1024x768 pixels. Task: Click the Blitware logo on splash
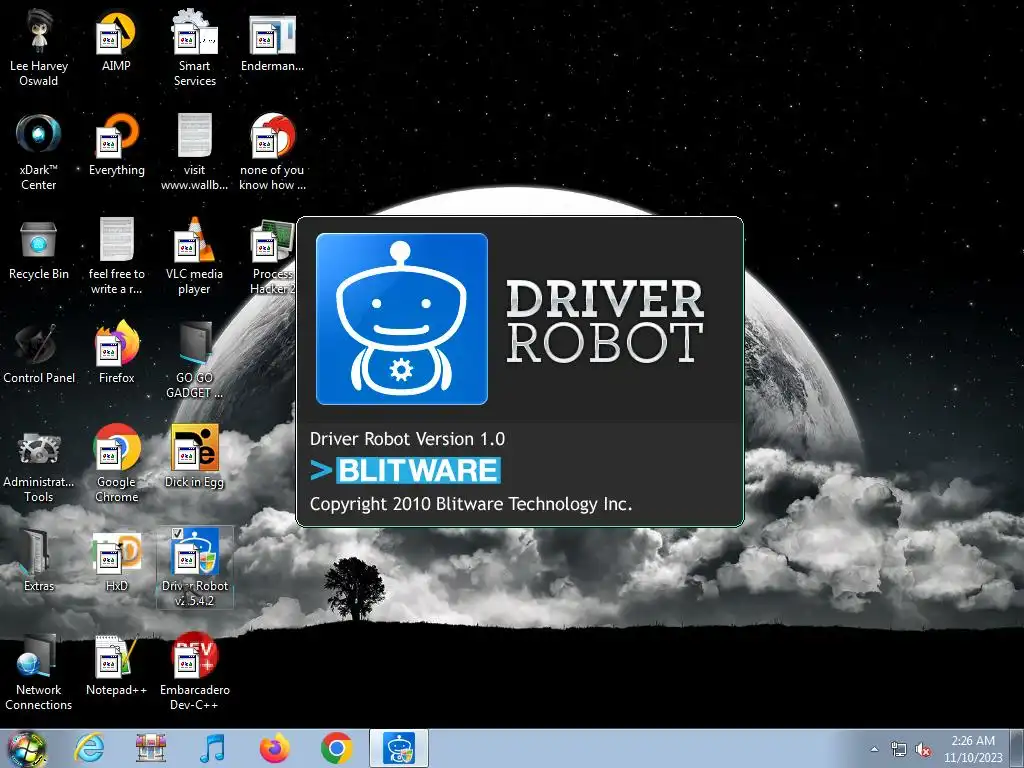tap(406, 470)
